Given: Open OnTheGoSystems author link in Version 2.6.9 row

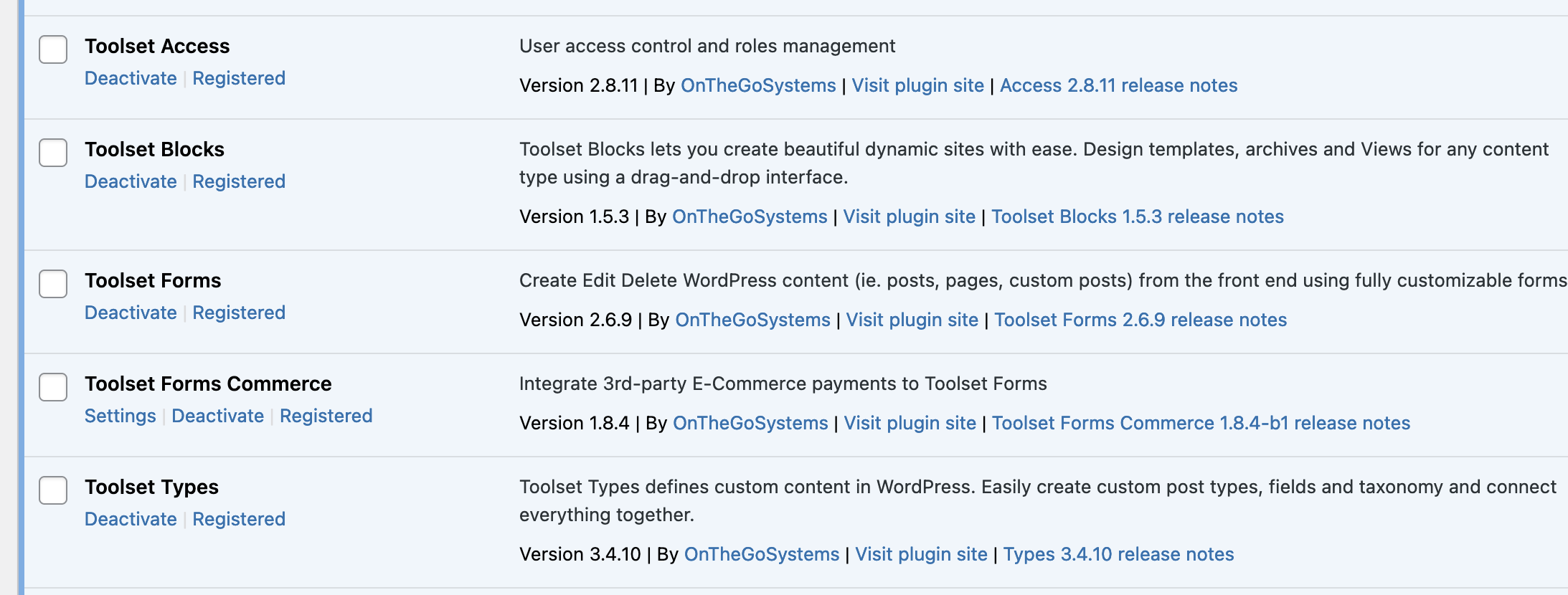Looking at the screenshot, I should (753, 320).
